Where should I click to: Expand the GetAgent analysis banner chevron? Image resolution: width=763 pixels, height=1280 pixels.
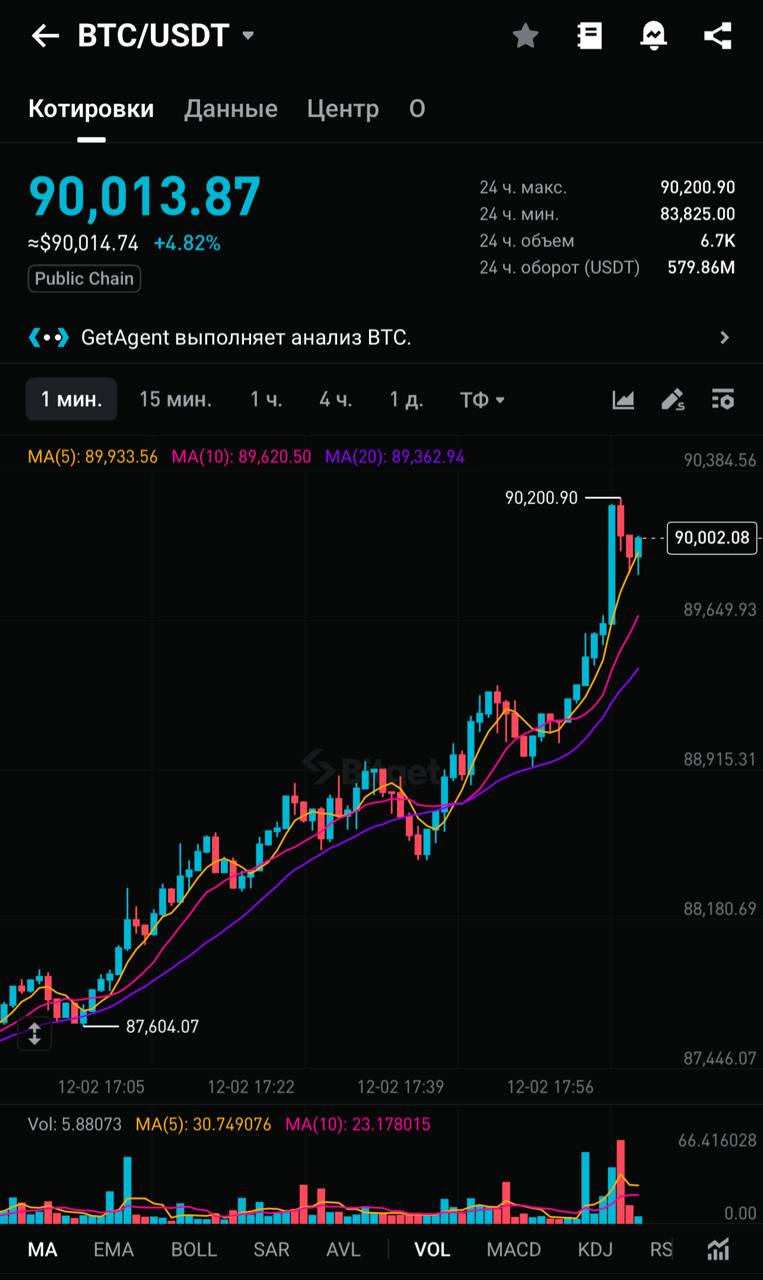point(724,338)
